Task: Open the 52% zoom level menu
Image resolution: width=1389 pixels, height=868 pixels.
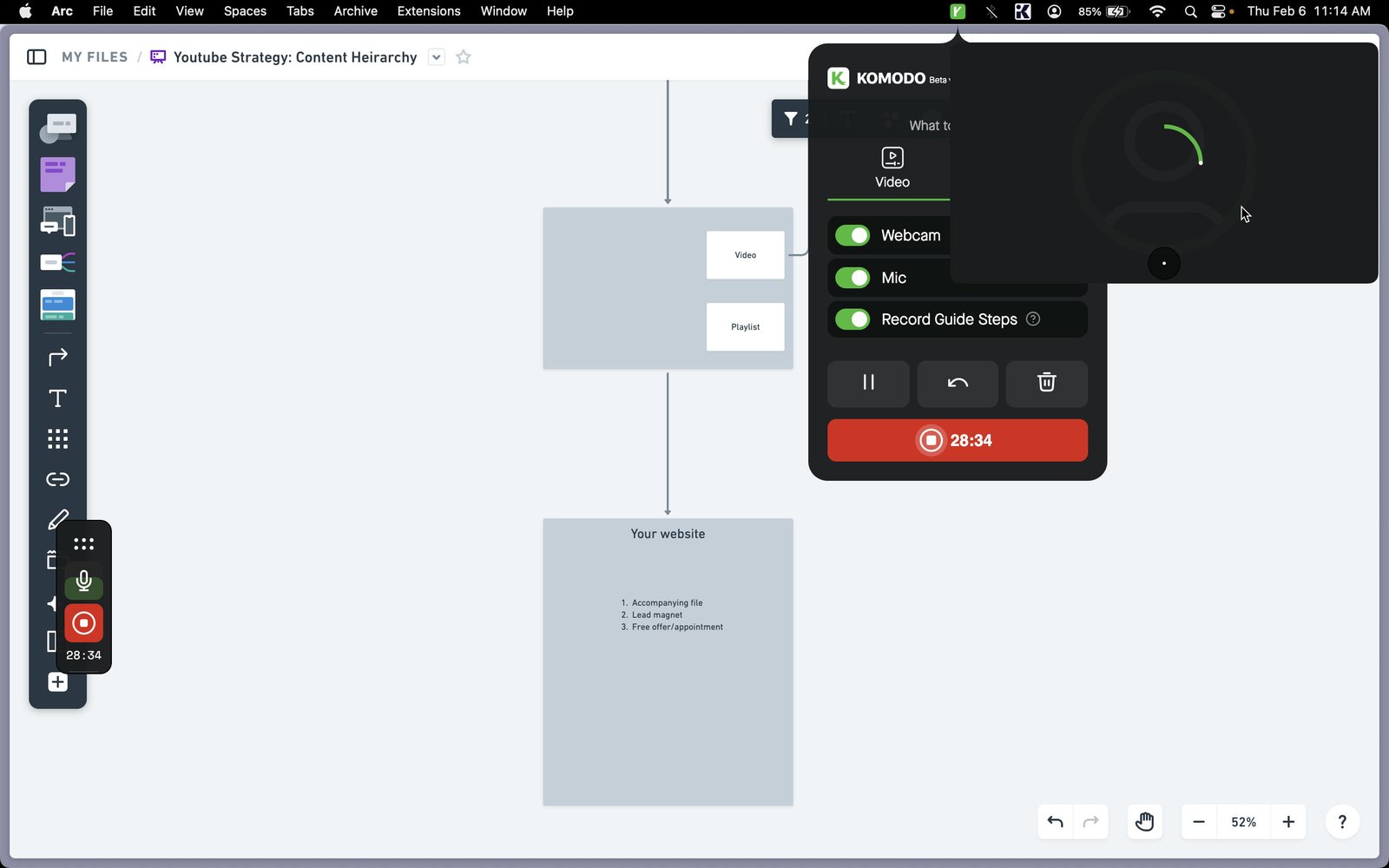Action: click(x=1243, y=822)
